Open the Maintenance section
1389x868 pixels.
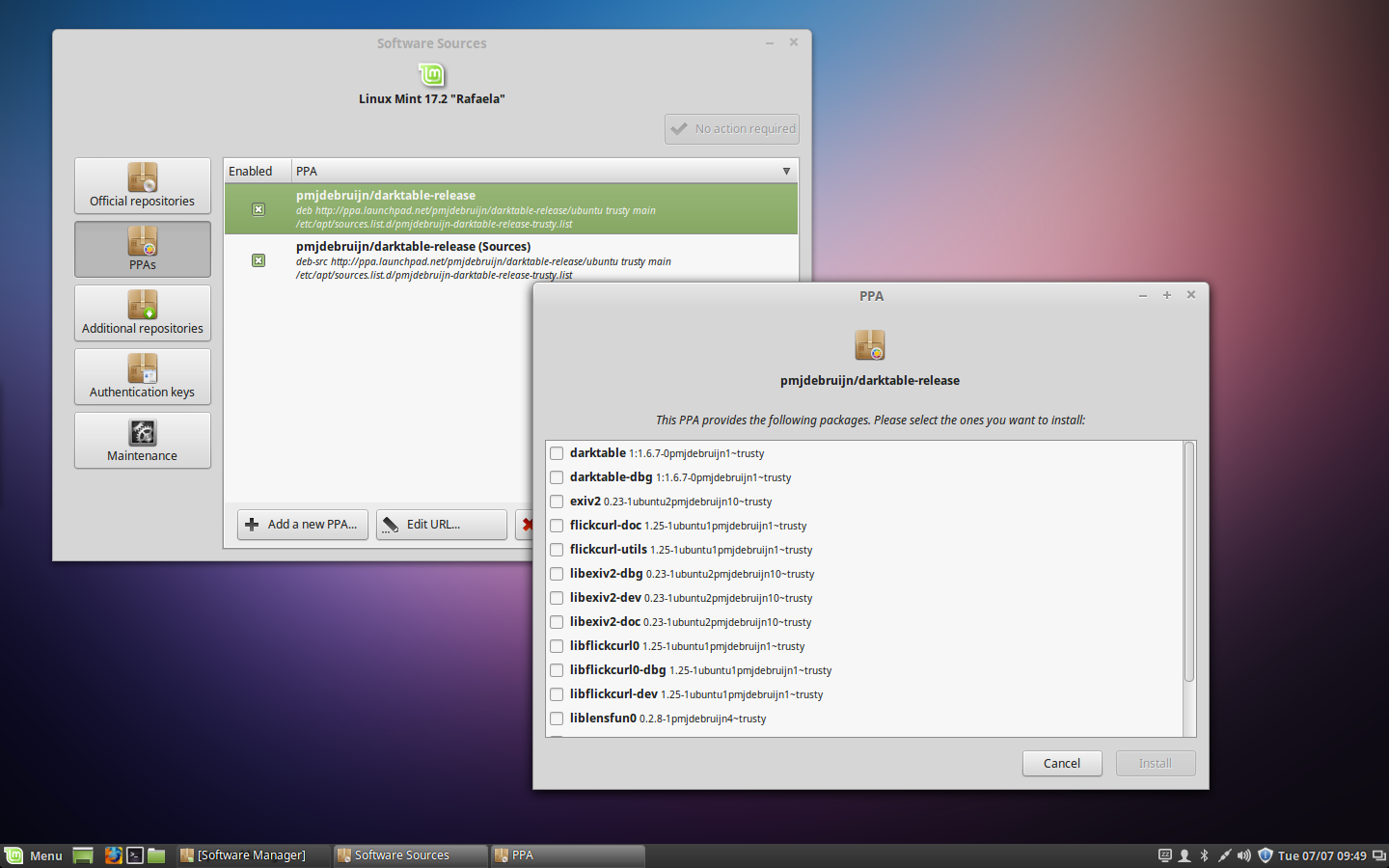click(x=143, y=441)
